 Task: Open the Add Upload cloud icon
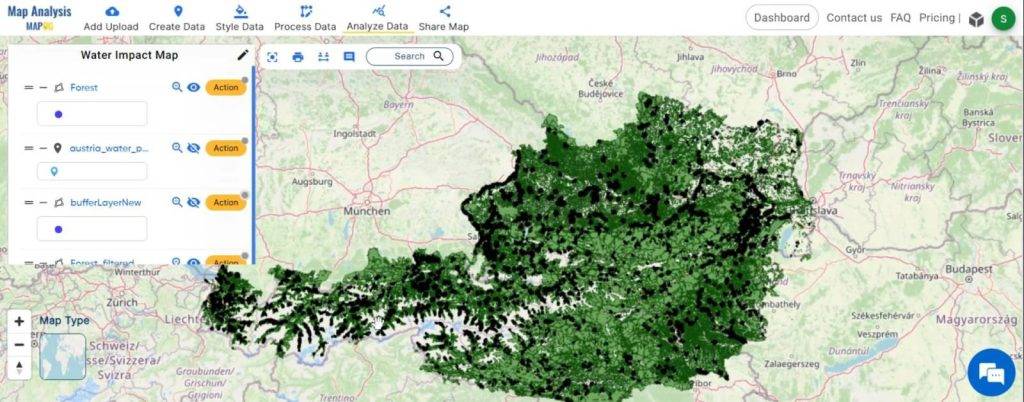(112, 11)
